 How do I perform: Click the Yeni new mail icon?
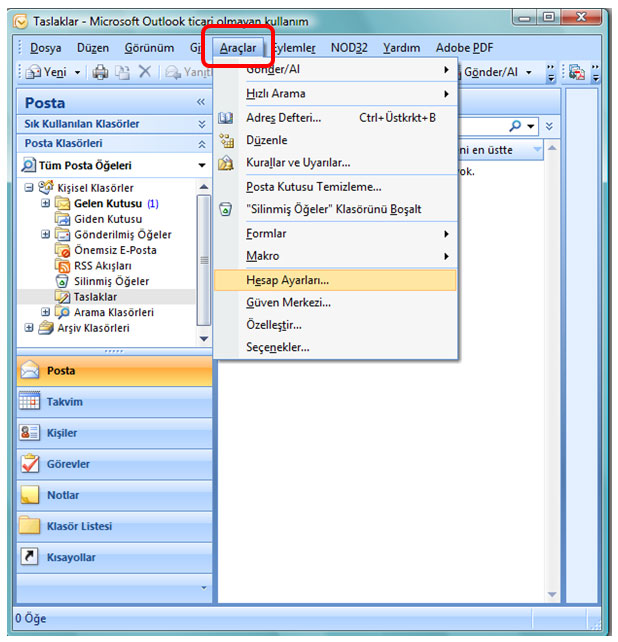(x=34, y=72)
